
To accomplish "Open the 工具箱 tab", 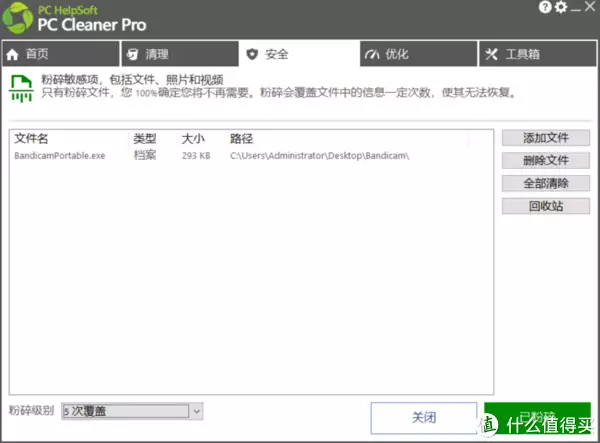I will [x=538, y=54].
